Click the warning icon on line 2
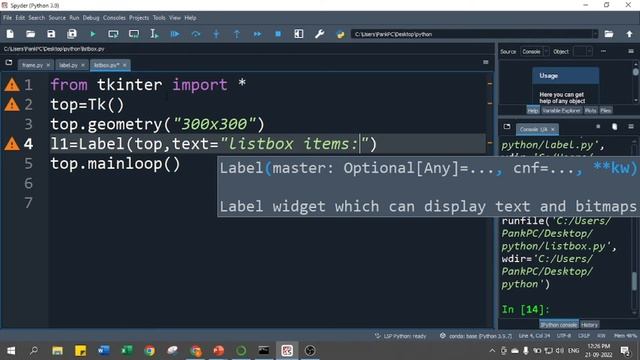This screenshot has width=640, height=360. pyautogui.click(x=12, y=105)
